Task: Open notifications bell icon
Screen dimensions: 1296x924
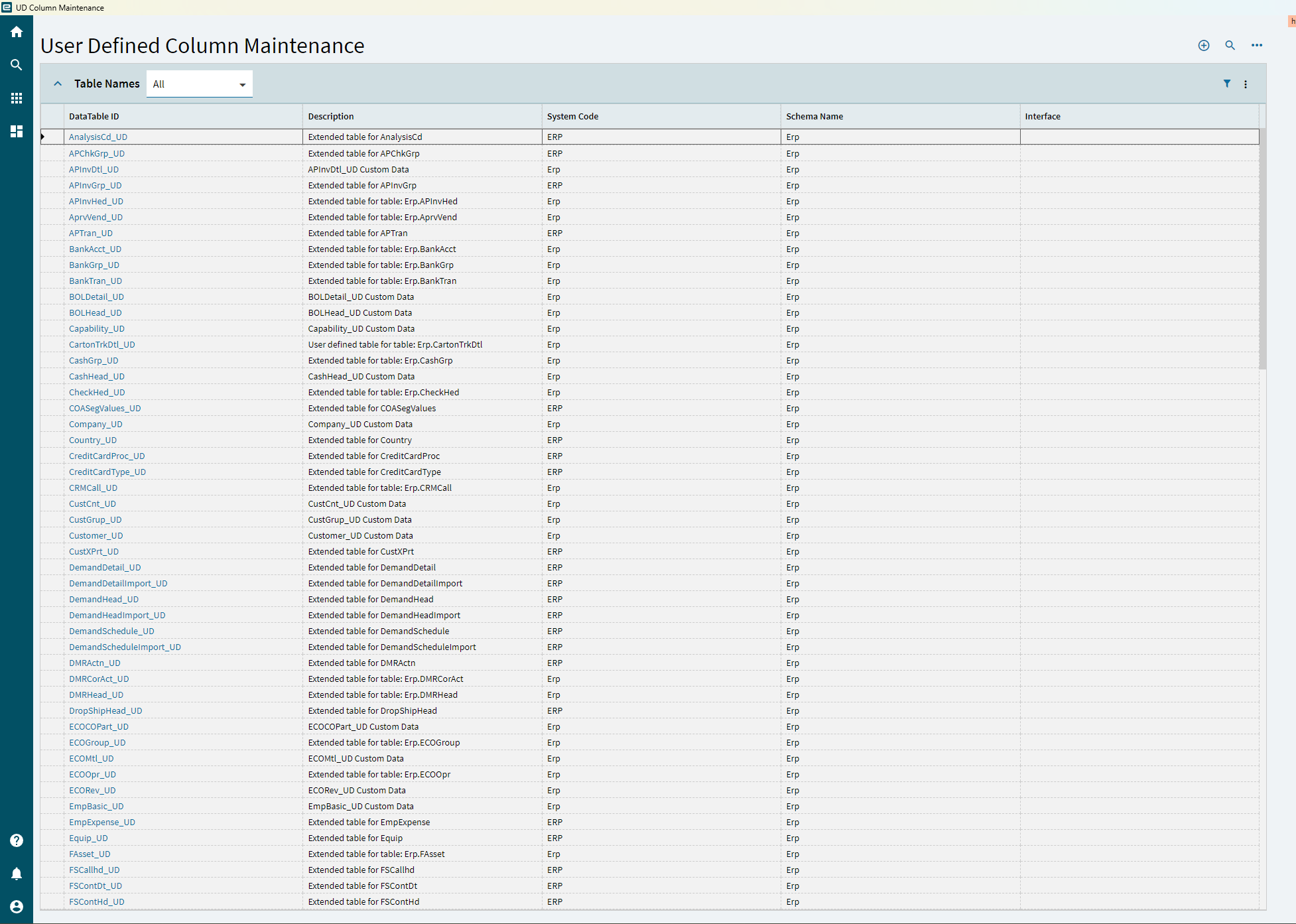Action: point(17,874)
